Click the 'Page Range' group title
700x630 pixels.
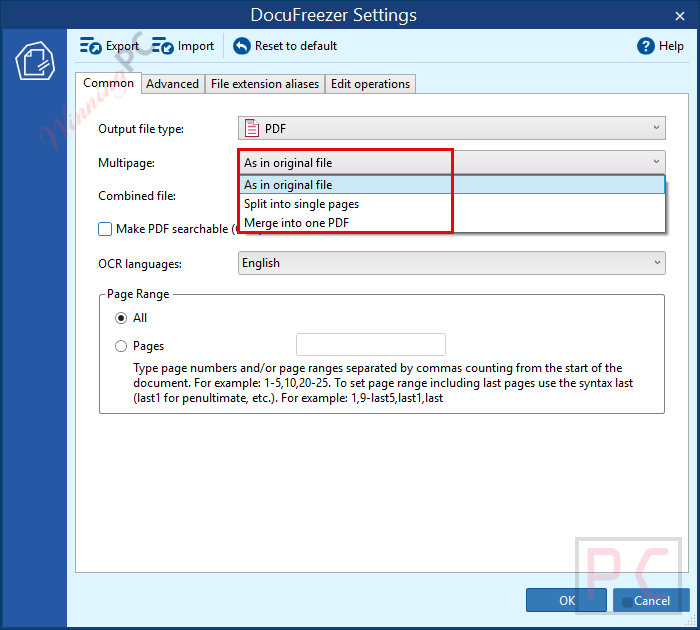tap(138, 294)
